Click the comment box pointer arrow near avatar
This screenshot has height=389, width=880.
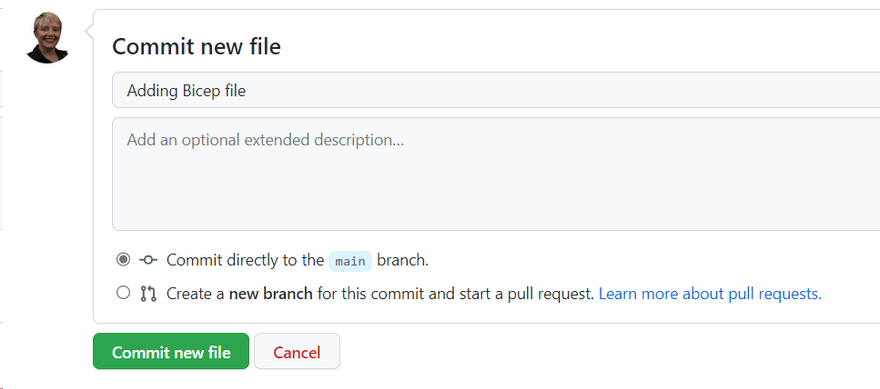89,32
